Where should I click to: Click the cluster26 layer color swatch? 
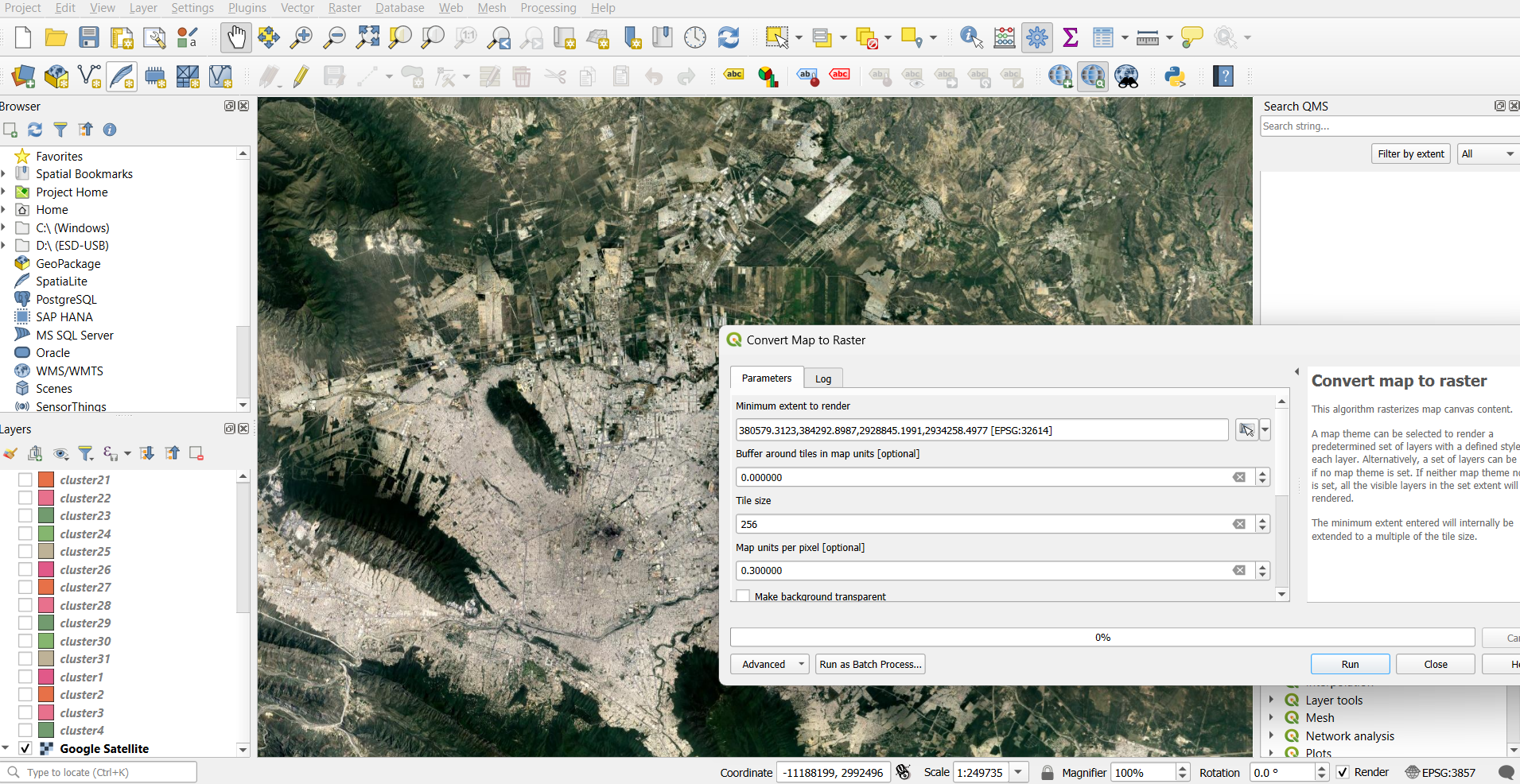46,569
